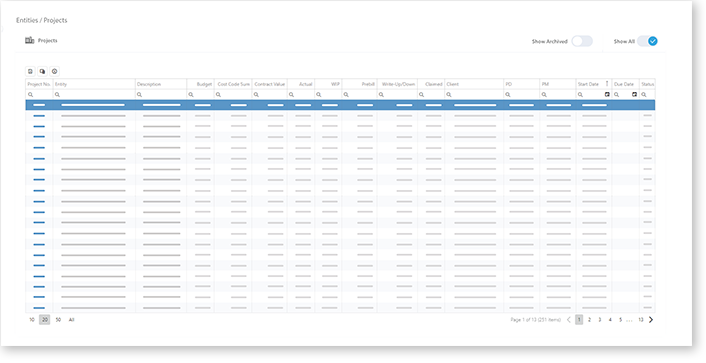Viewport: 706px width, 363px height.
Task: Click the copy grid toolbar icon
Action: click(42, 71)
